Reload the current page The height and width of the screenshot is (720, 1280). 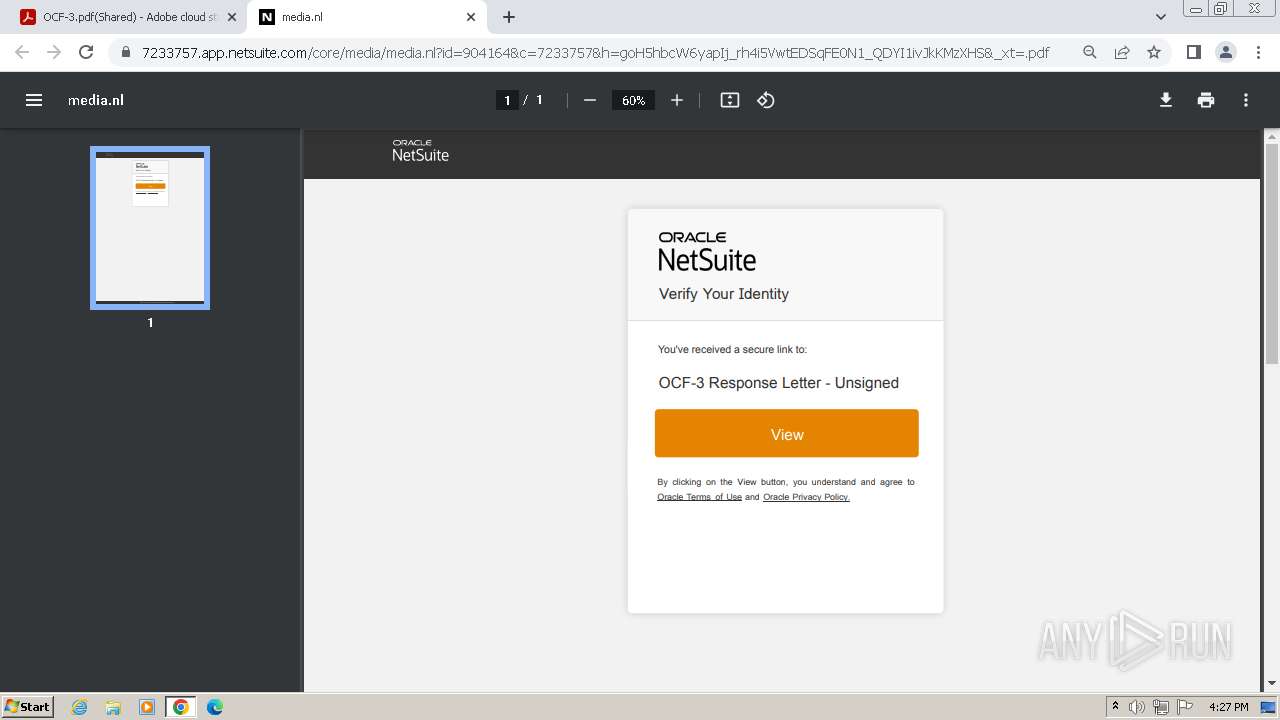coord(86,52)
